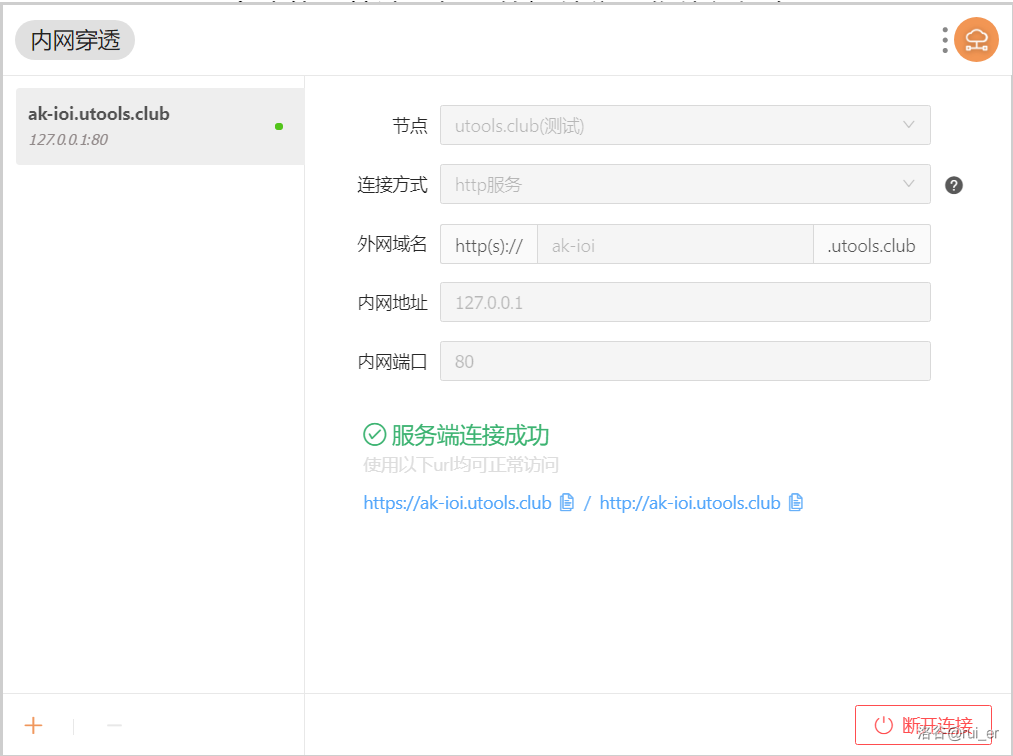
Task: Click the green success checkmark icon
Action: click(374, 435)
